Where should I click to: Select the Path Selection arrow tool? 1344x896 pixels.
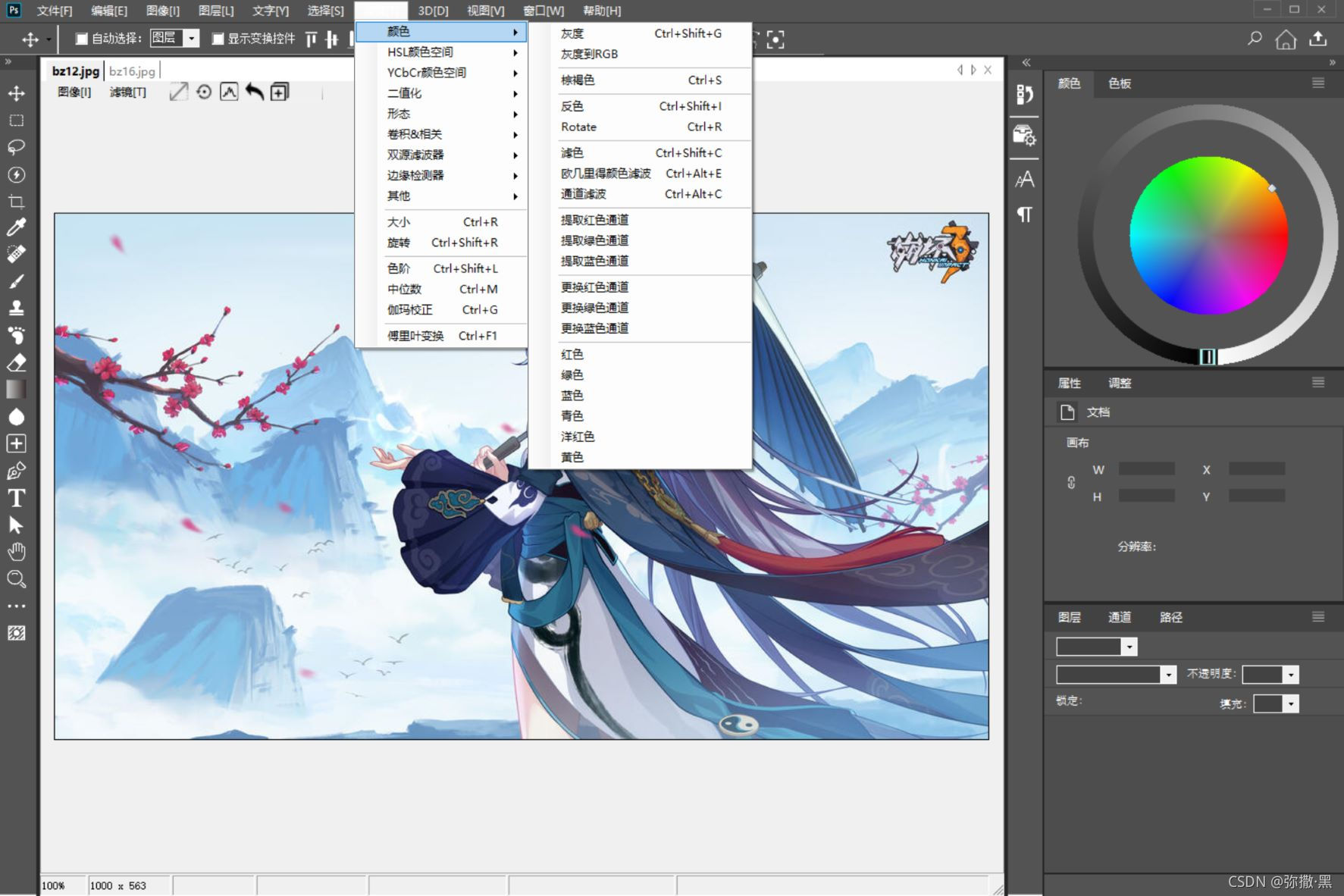[16, 525]
